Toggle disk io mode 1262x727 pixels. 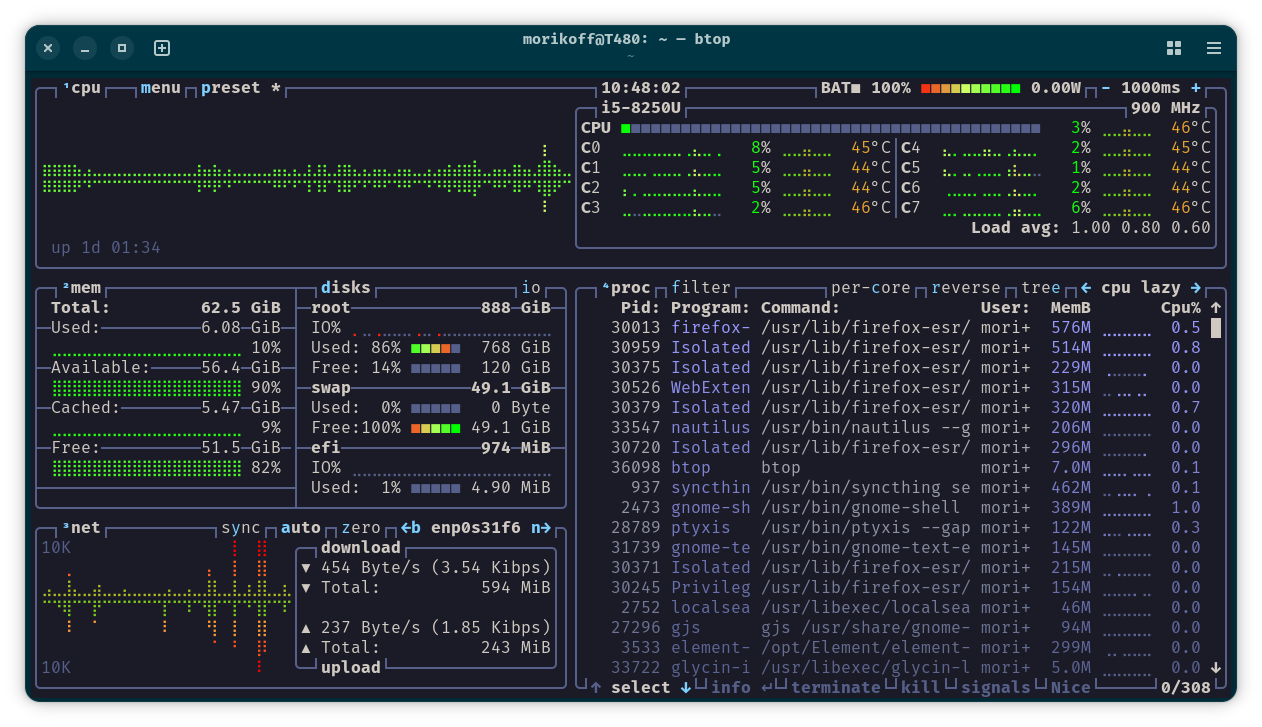[x=531, y=288]
